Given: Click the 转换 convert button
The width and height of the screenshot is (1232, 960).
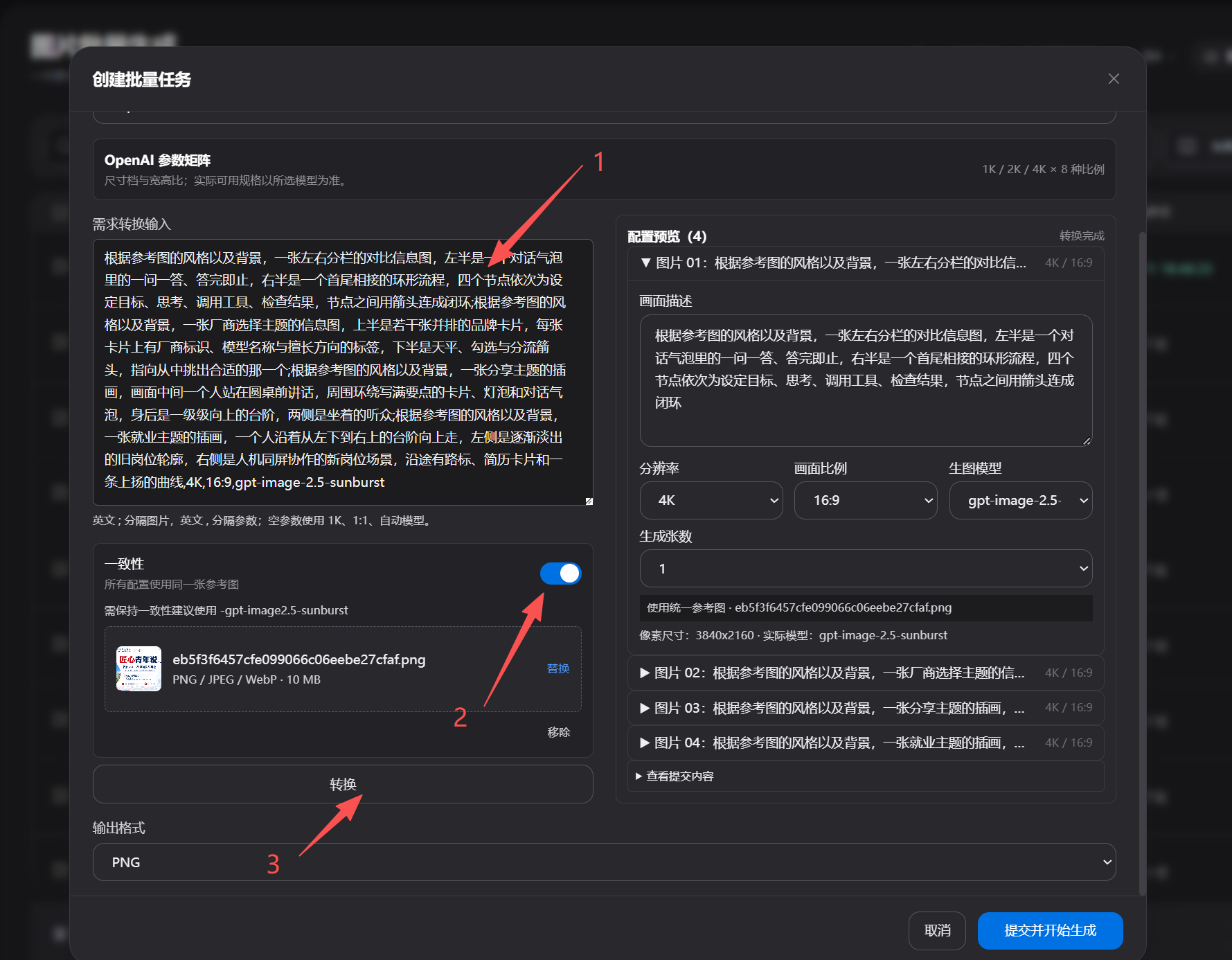Looking at the screenshot, I should [x=343, y=784].
